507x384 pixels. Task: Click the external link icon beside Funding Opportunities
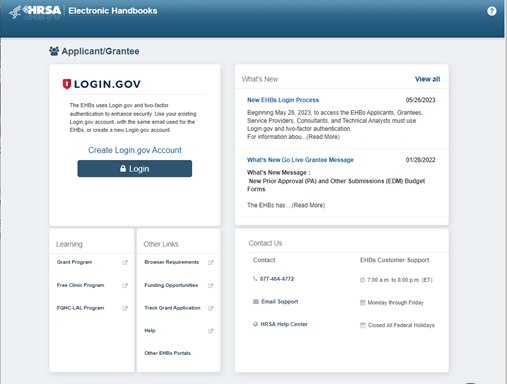(x=211, y=285)
